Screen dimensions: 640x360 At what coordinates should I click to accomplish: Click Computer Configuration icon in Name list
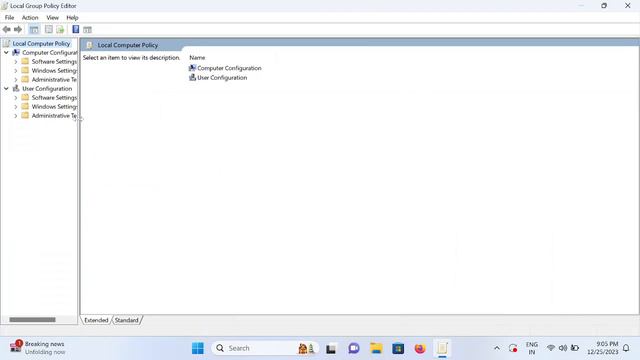[x=192, y=68]
